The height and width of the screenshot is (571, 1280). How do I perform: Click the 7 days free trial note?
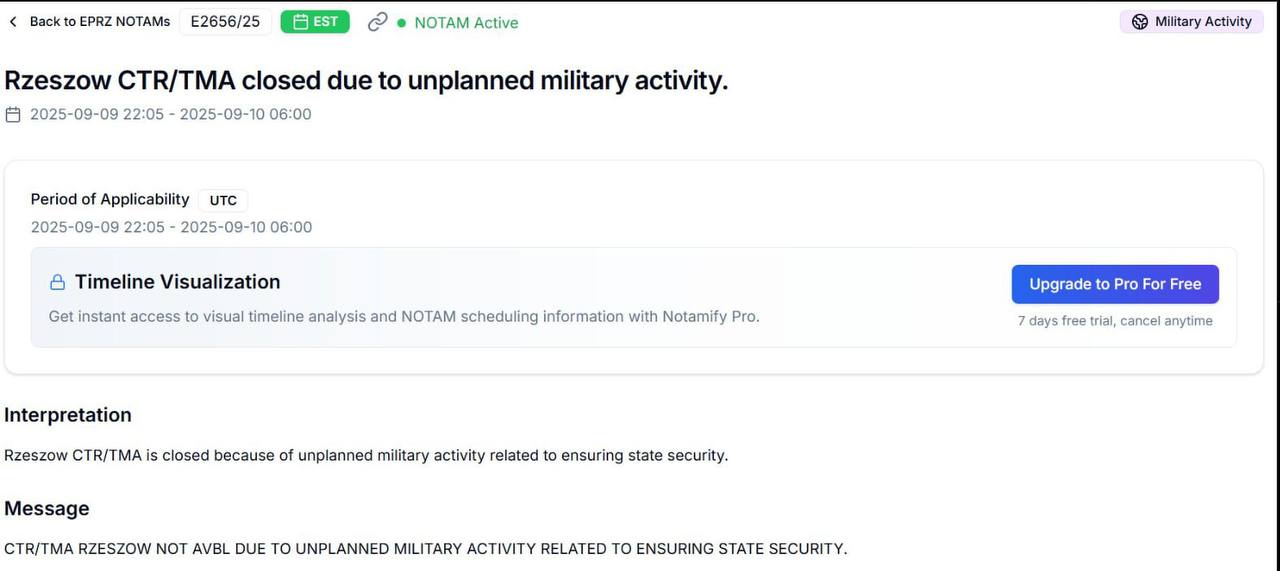coord(1115,321)
